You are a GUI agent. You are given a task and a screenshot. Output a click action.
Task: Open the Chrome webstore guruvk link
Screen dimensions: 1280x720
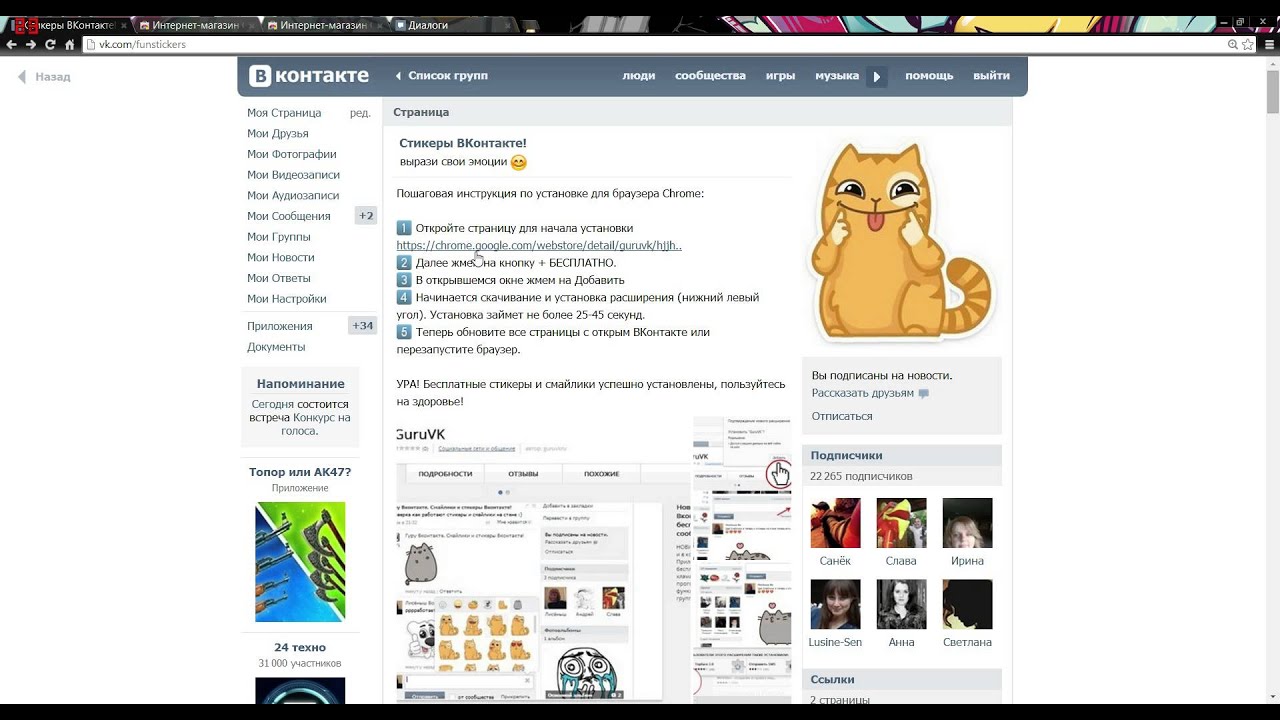pyautogui.click(x=539, y=245)
